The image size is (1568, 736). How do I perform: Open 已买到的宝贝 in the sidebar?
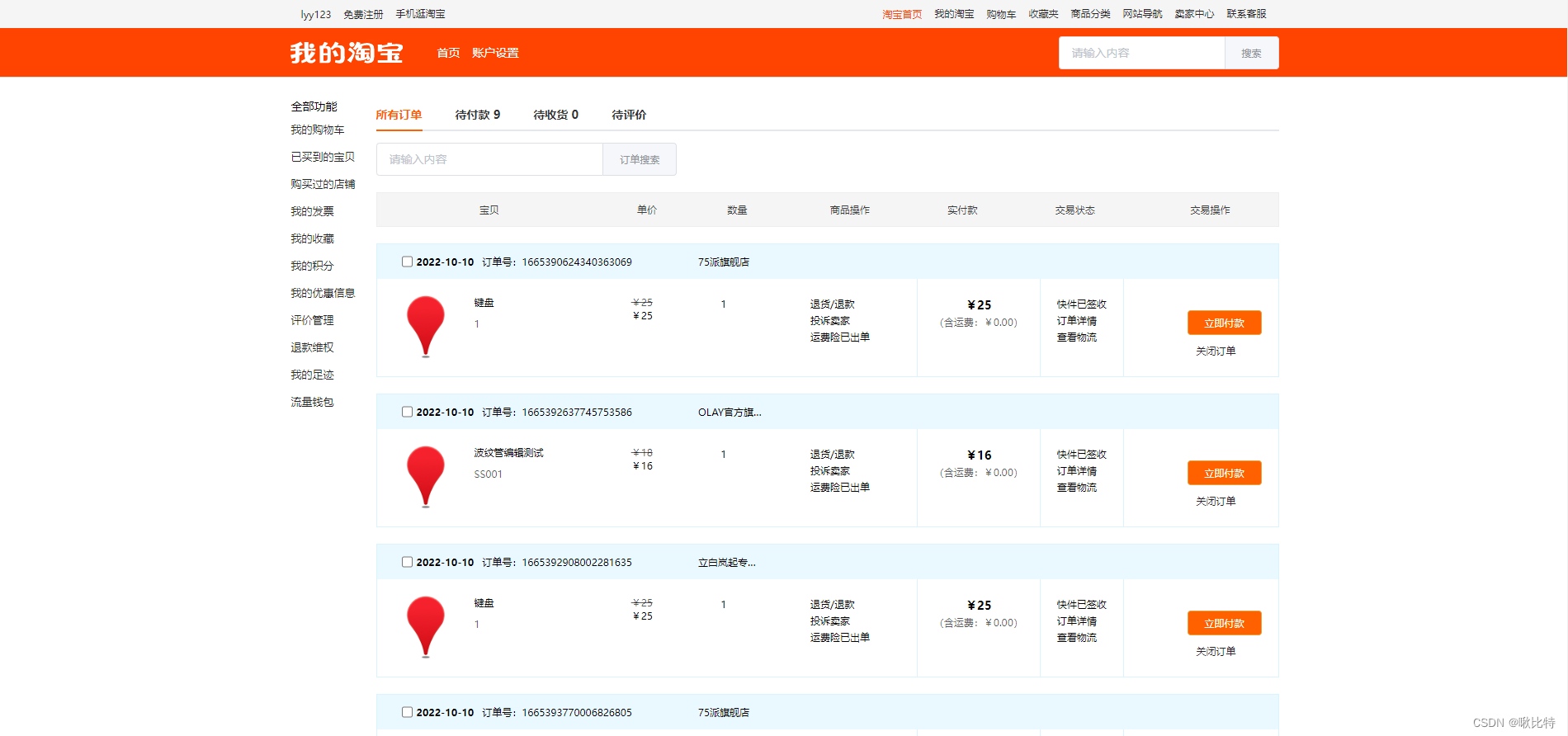pos(323,157)
